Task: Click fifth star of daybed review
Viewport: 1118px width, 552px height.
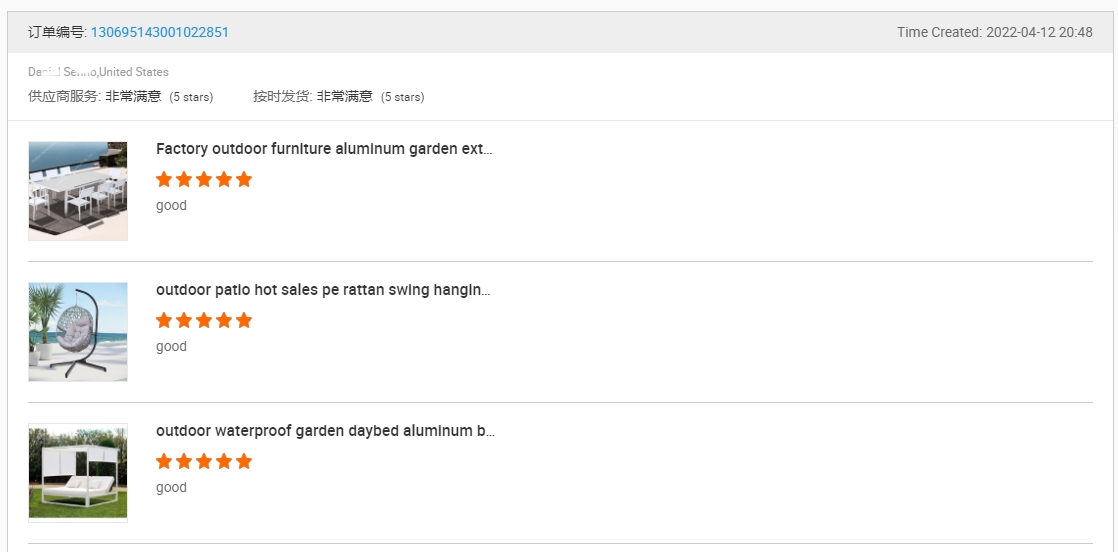Action: pyautogui.click(x=244, y=461)
